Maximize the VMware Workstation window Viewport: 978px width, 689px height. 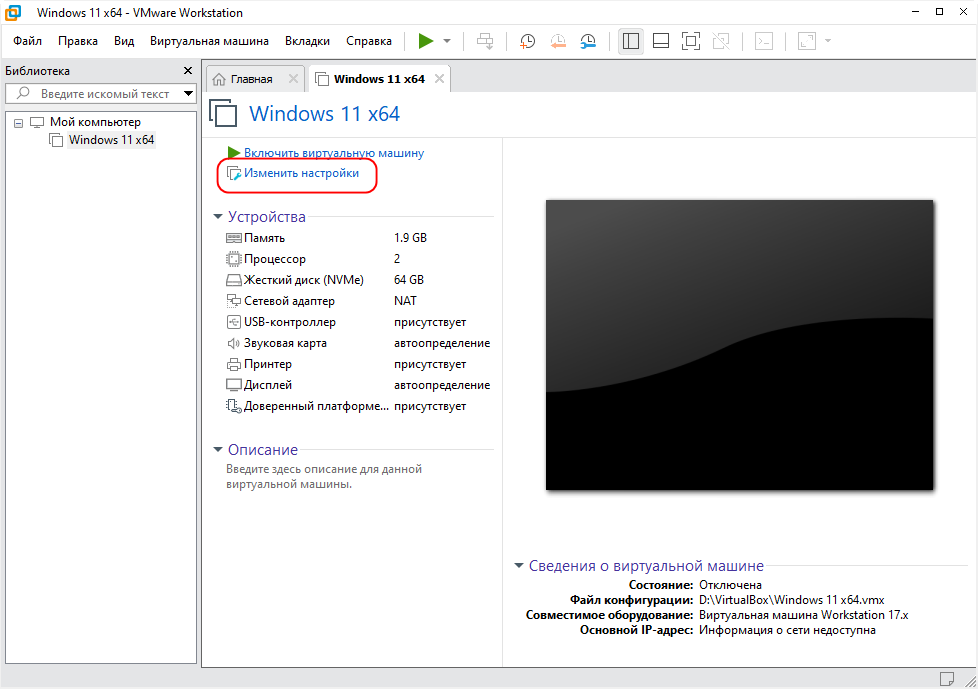click(x=939, y=12)
